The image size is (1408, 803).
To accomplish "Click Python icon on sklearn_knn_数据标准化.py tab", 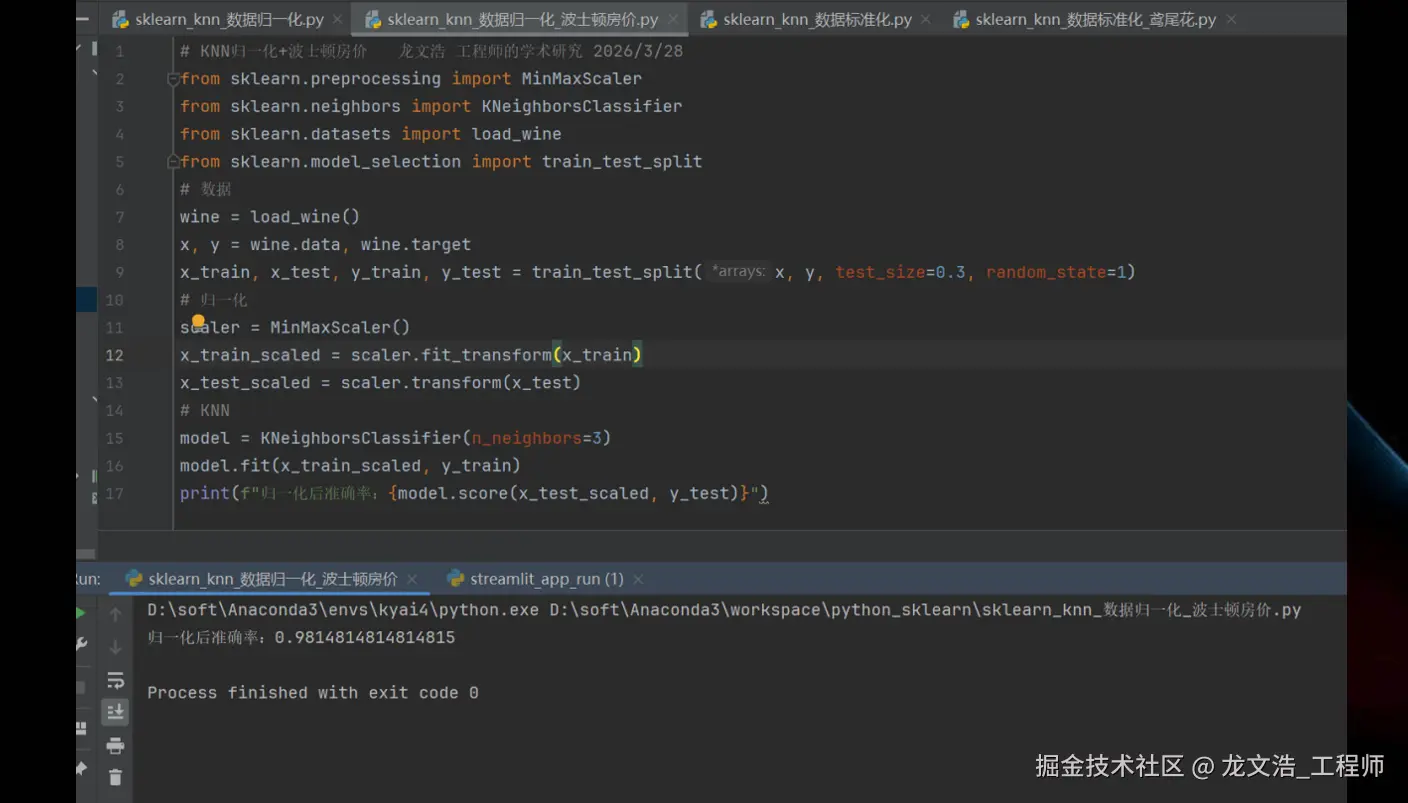I will (x=709, y=19).
